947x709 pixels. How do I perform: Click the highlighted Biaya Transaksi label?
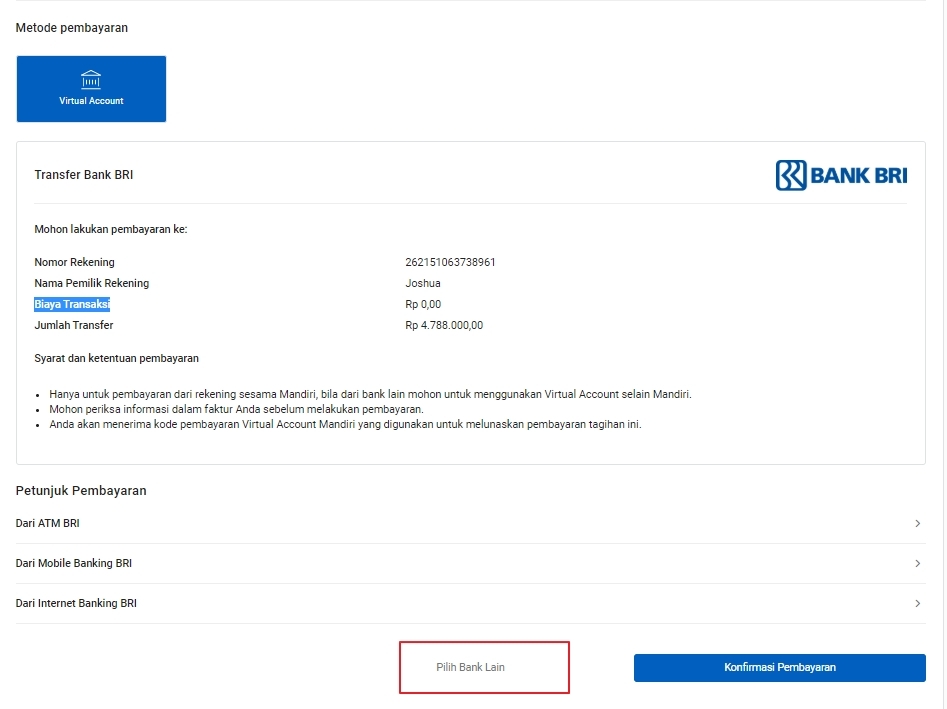[72, 304]
